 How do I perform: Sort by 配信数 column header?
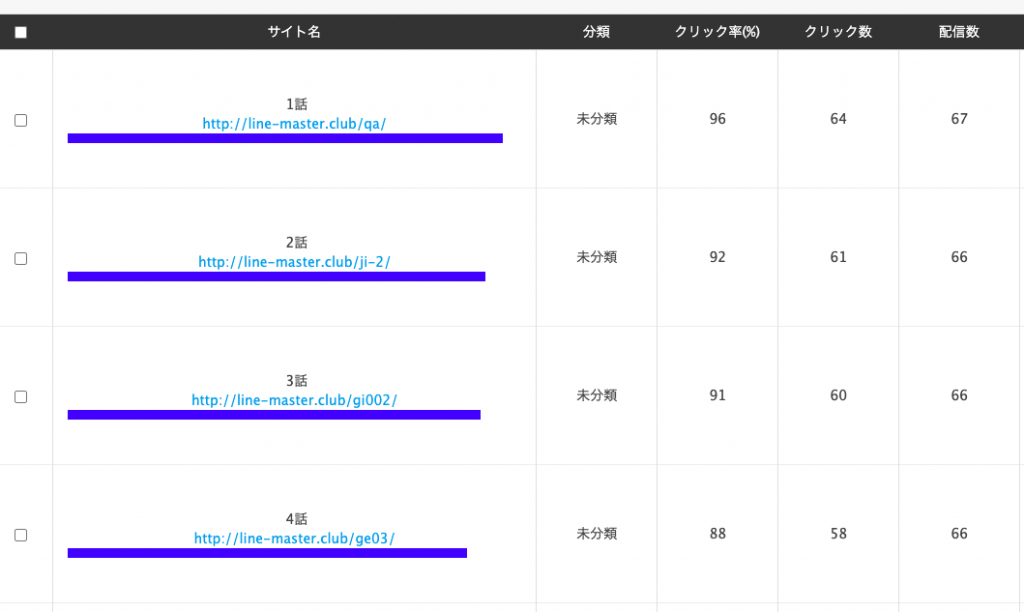959,31
